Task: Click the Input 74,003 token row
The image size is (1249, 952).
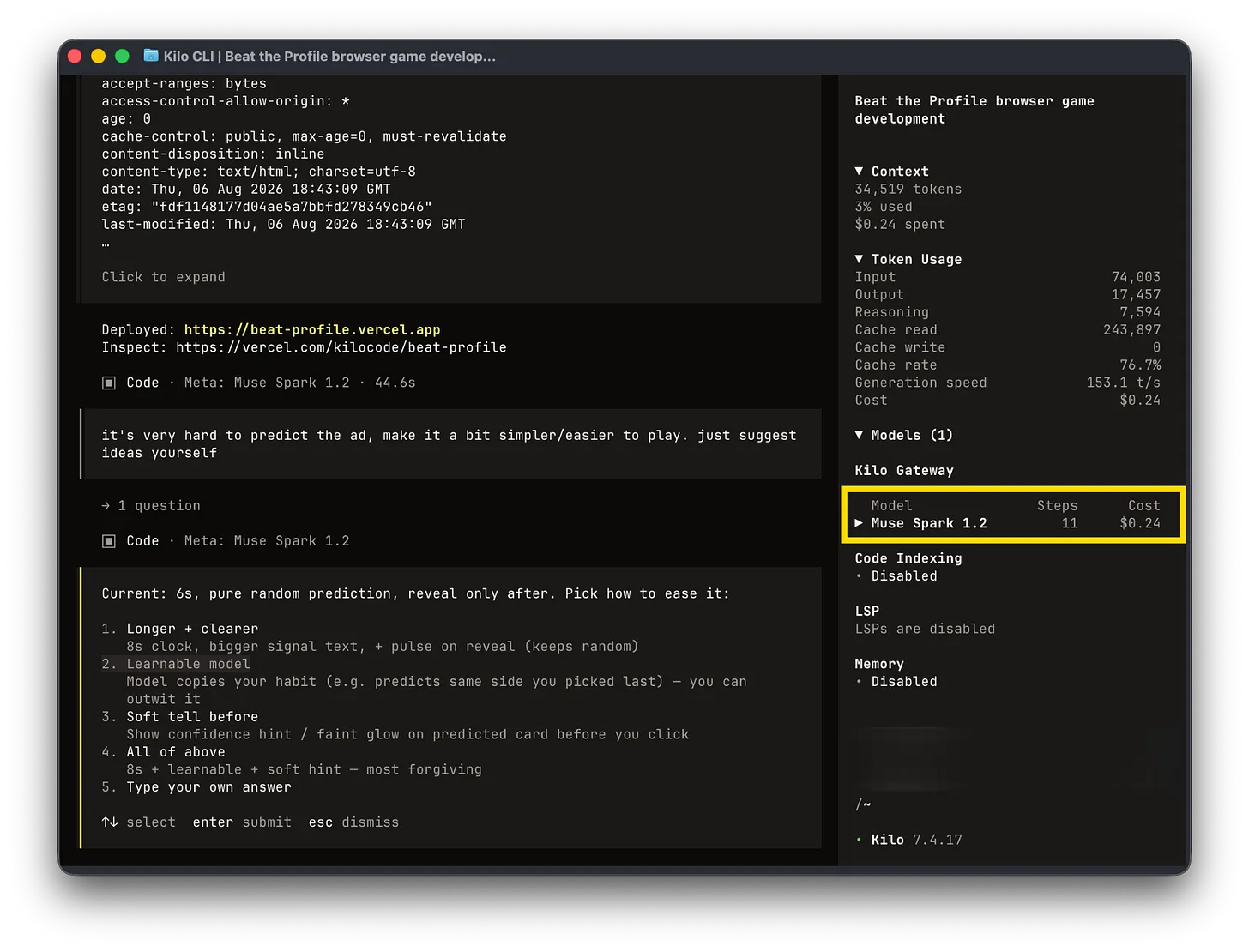Action: 1007,277
